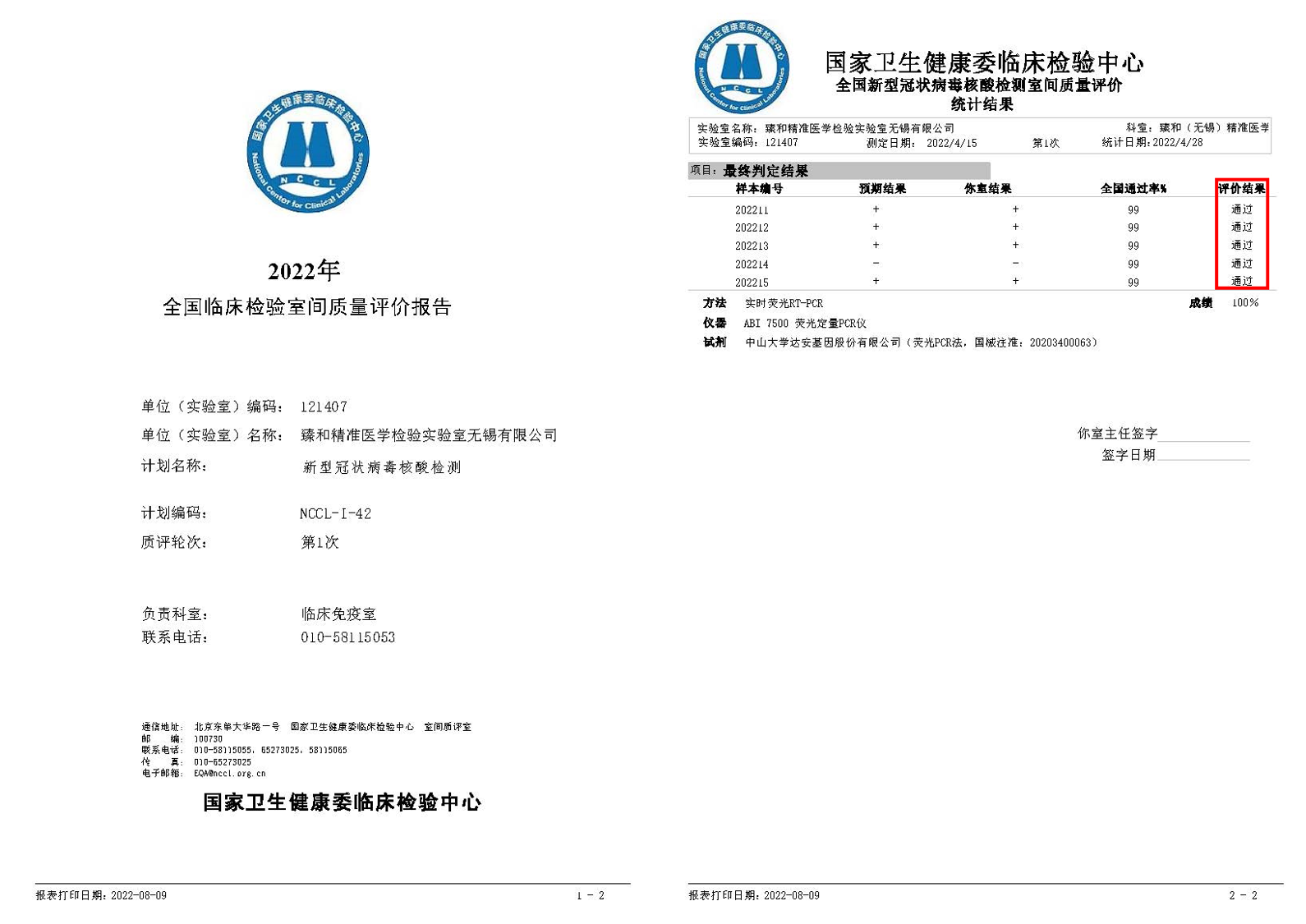Image resolution: width=1306 pixels, height=924 pixels.
Task: Select the method '实时荧光RT-PCR'
Action: (x=784, y=303)
